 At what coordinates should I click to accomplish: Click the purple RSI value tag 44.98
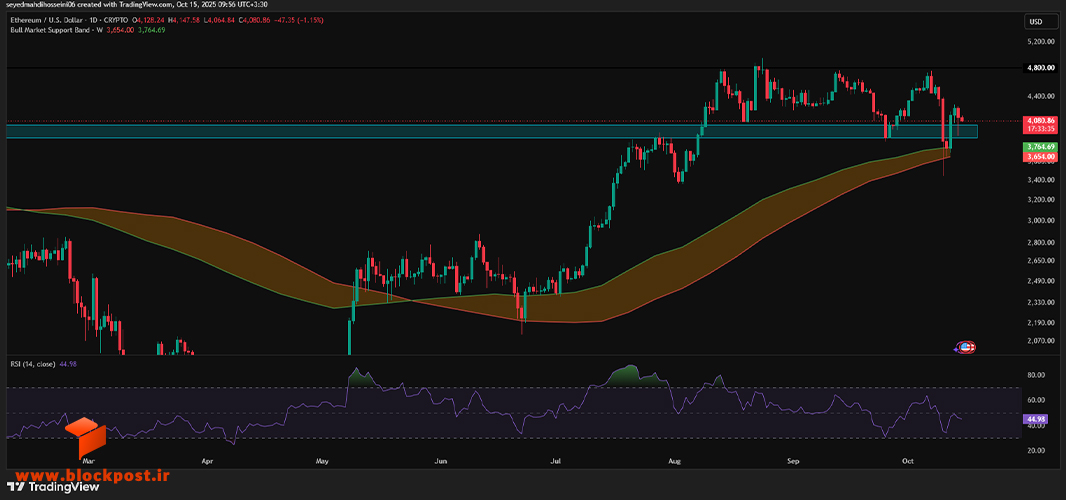1036,420
